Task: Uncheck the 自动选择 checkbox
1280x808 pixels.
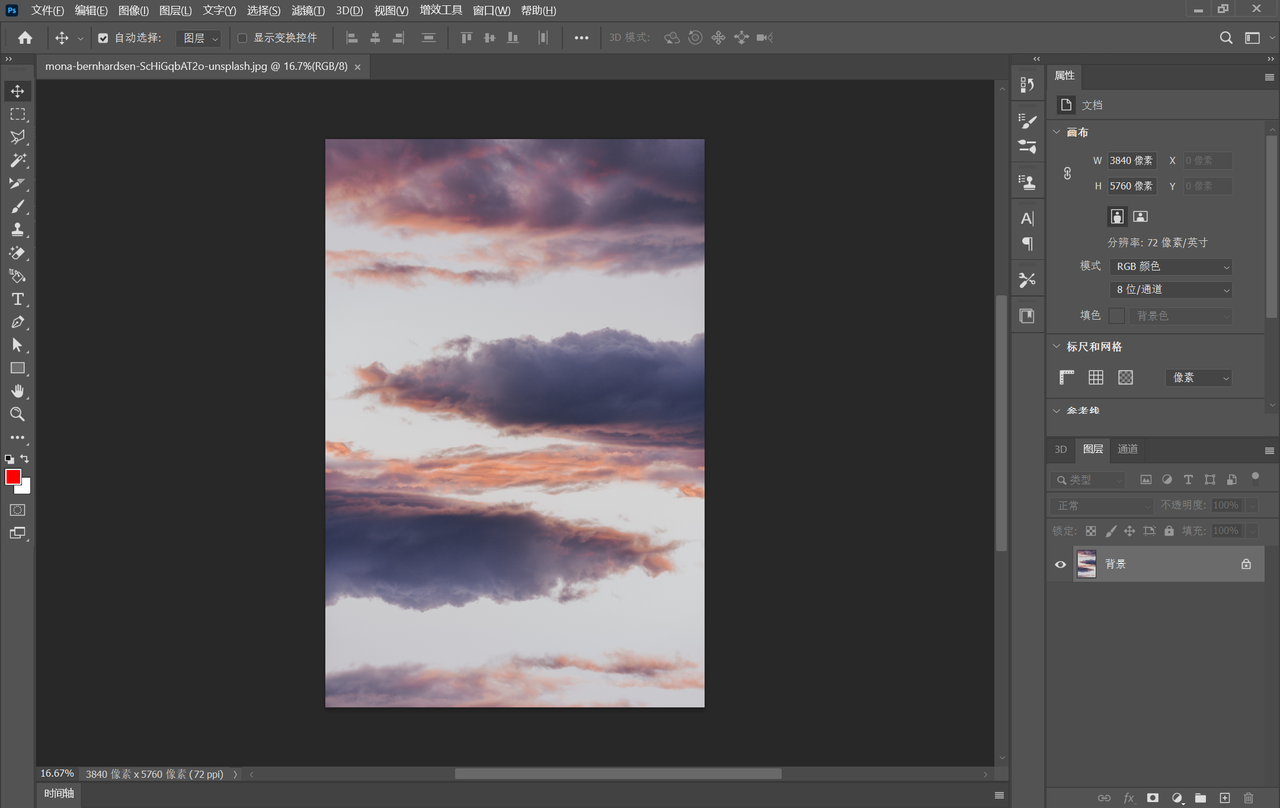Action: [103, 38]
